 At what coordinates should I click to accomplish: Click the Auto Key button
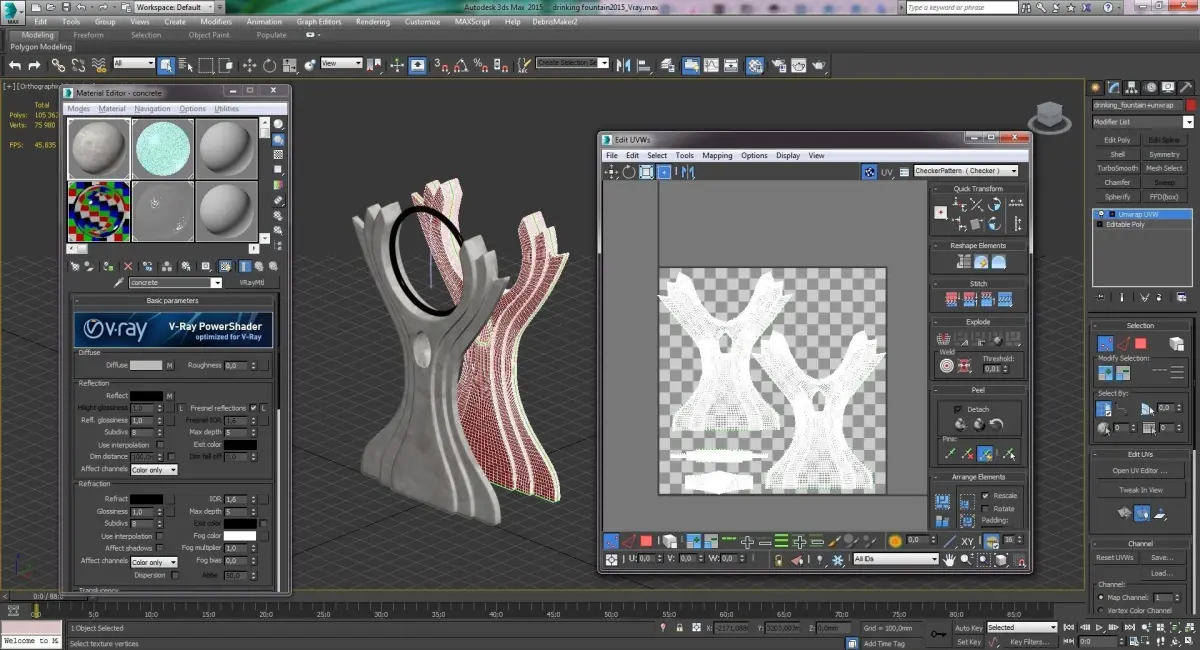pyautogui.click(x=968, y=628)
